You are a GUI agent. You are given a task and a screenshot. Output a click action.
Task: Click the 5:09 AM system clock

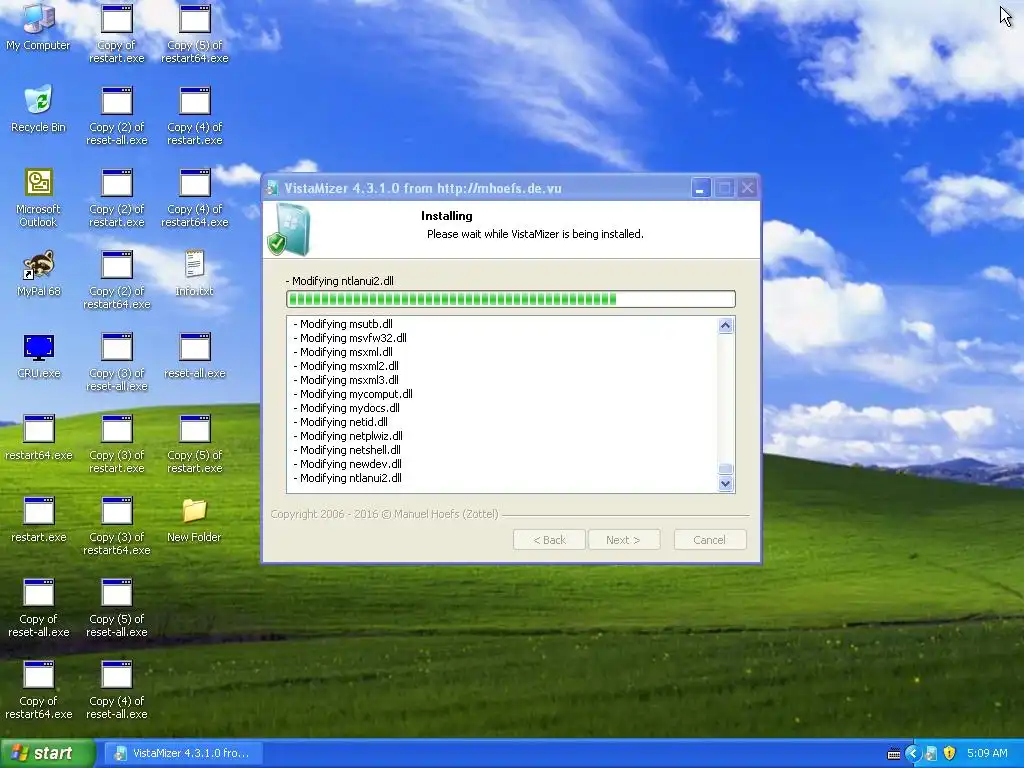point(987,753)
